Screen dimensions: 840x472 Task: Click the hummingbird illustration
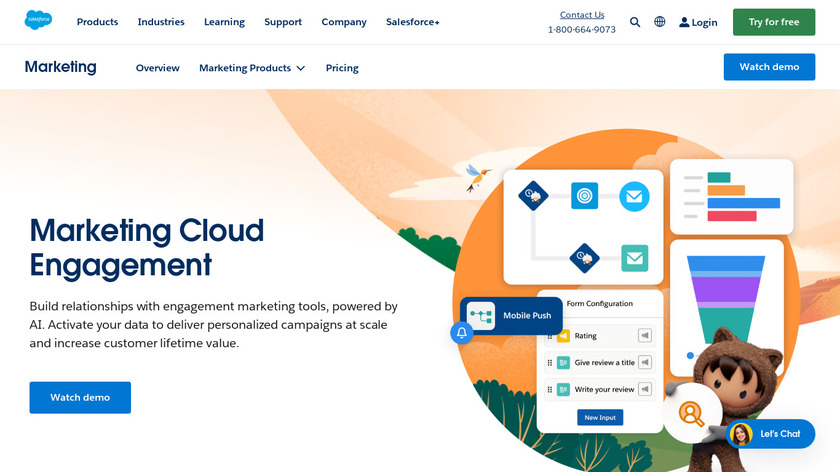click(477, 177)
